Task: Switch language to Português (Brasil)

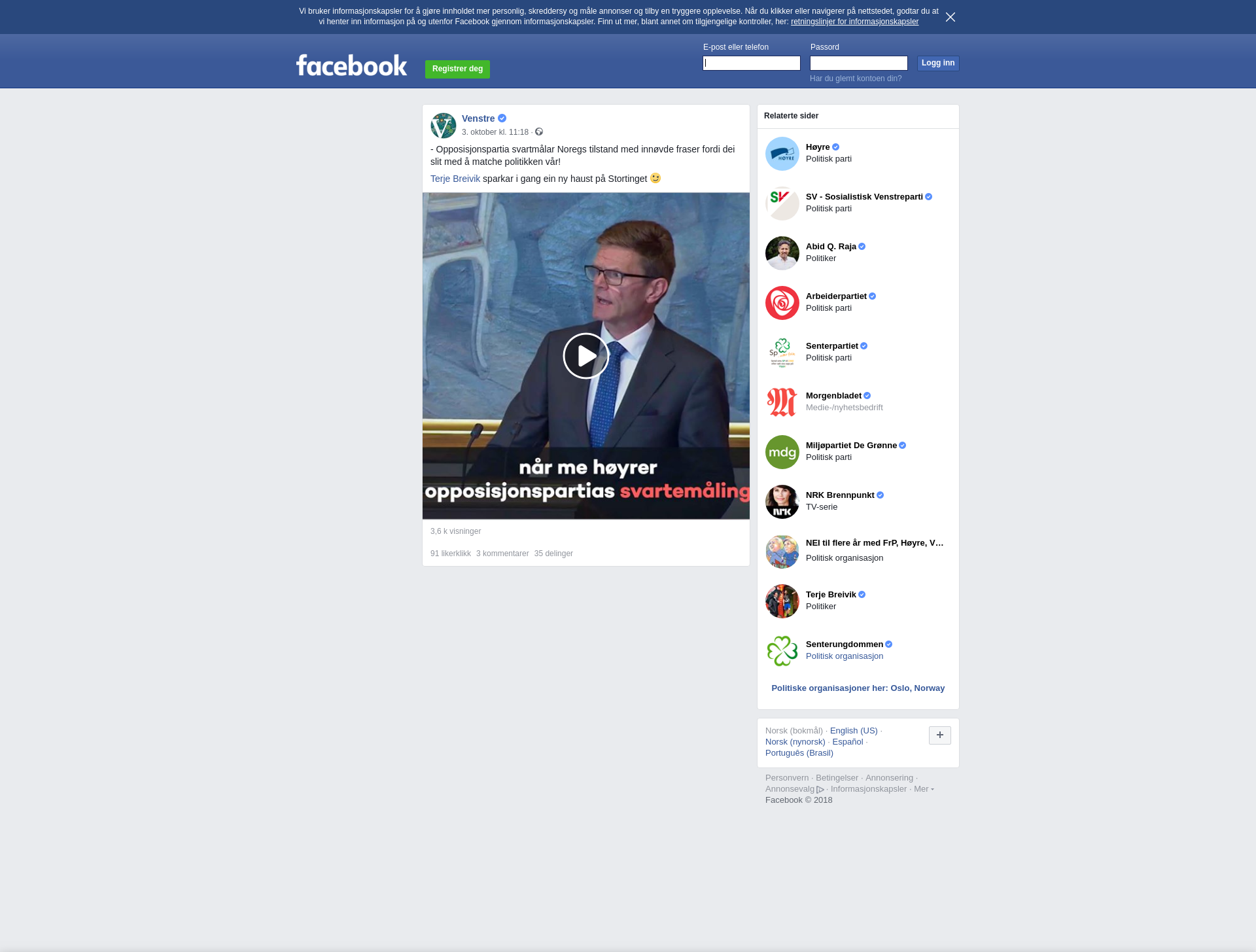Action: coord(799,753)
